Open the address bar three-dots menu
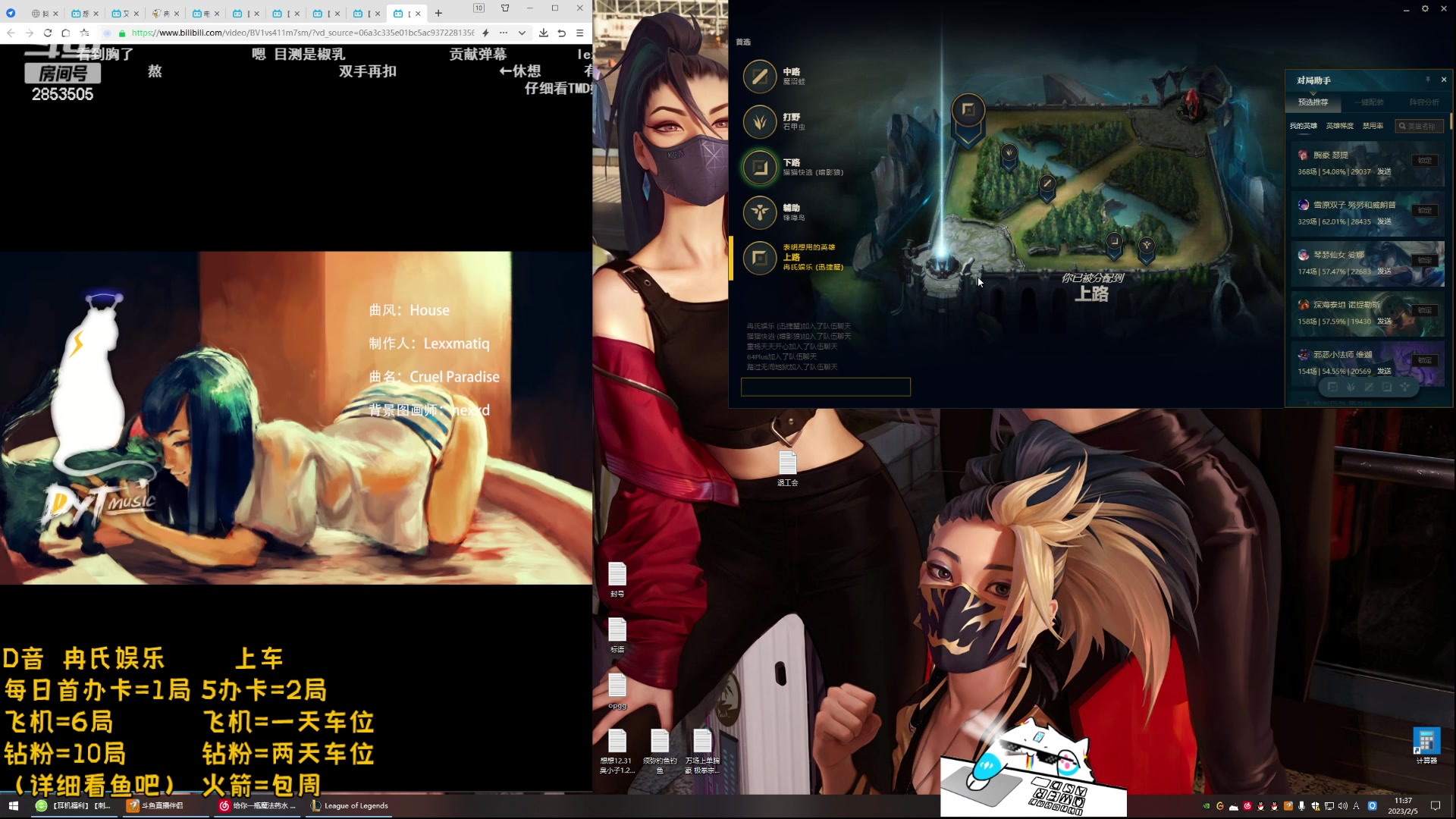Screen dimensions: 1456x819 click(504, 33)
